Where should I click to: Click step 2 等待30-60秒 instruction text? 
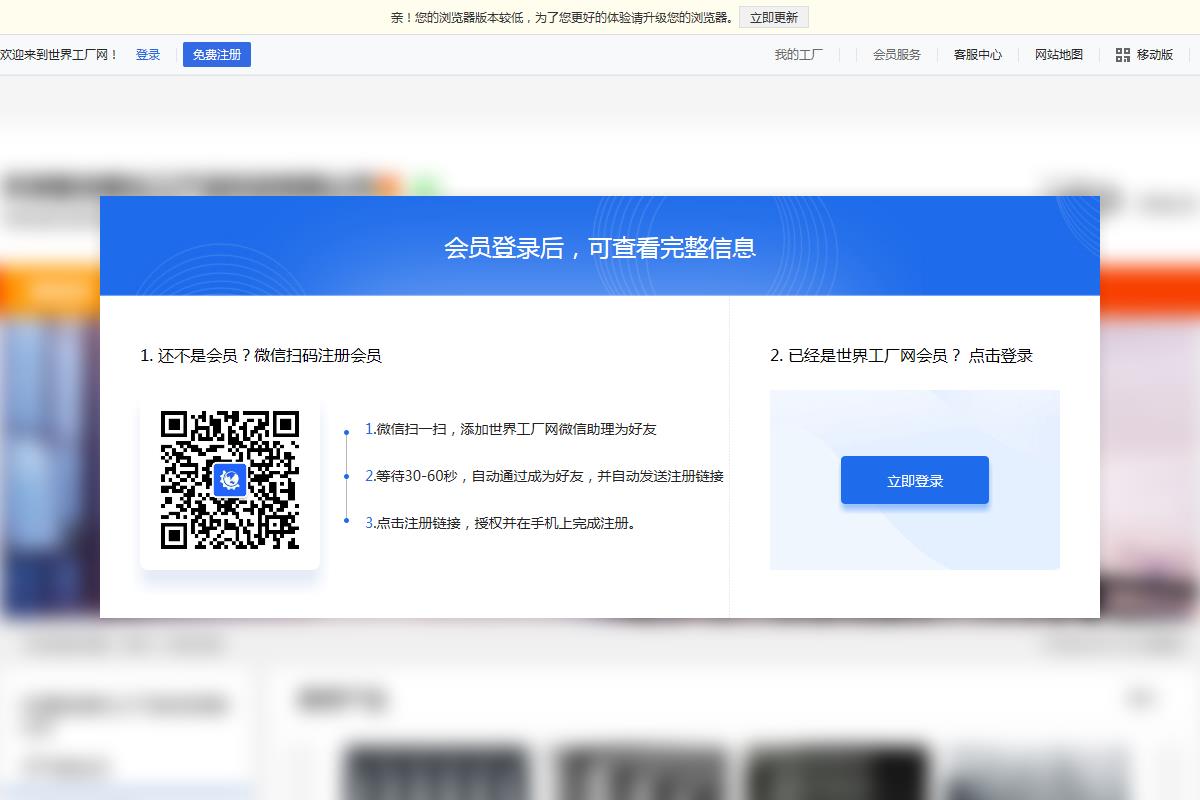click(x=544, y=476)
